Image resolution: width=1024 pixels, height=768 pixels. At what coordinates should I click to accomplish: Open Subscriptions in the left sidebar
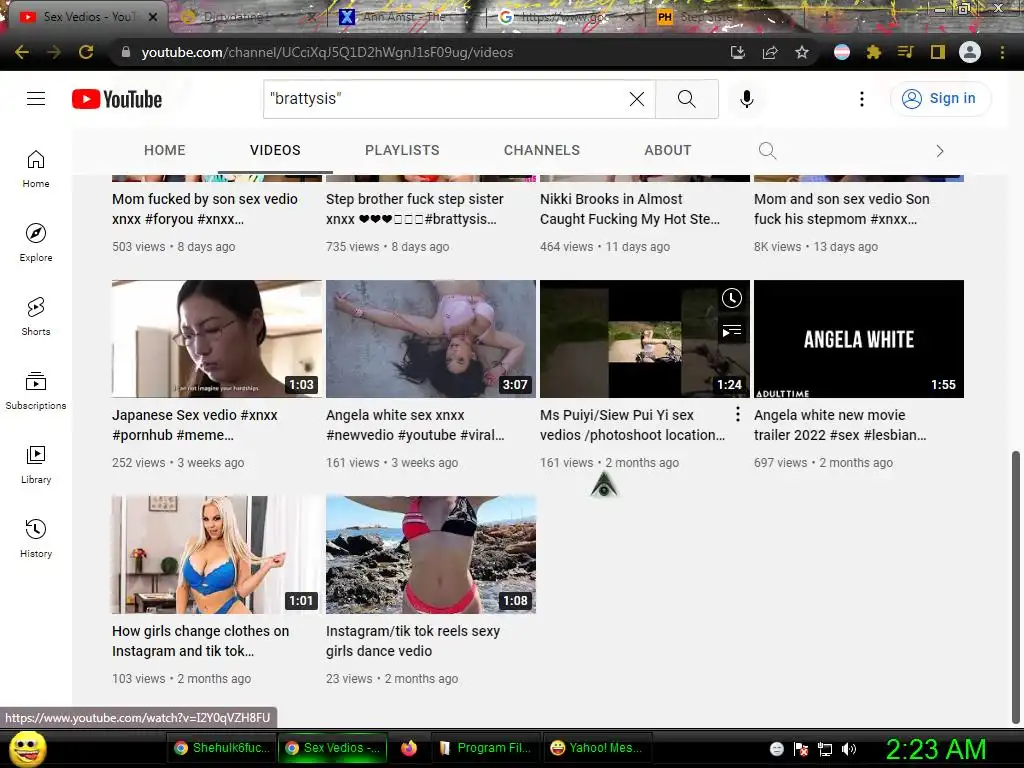click(36, 391)
